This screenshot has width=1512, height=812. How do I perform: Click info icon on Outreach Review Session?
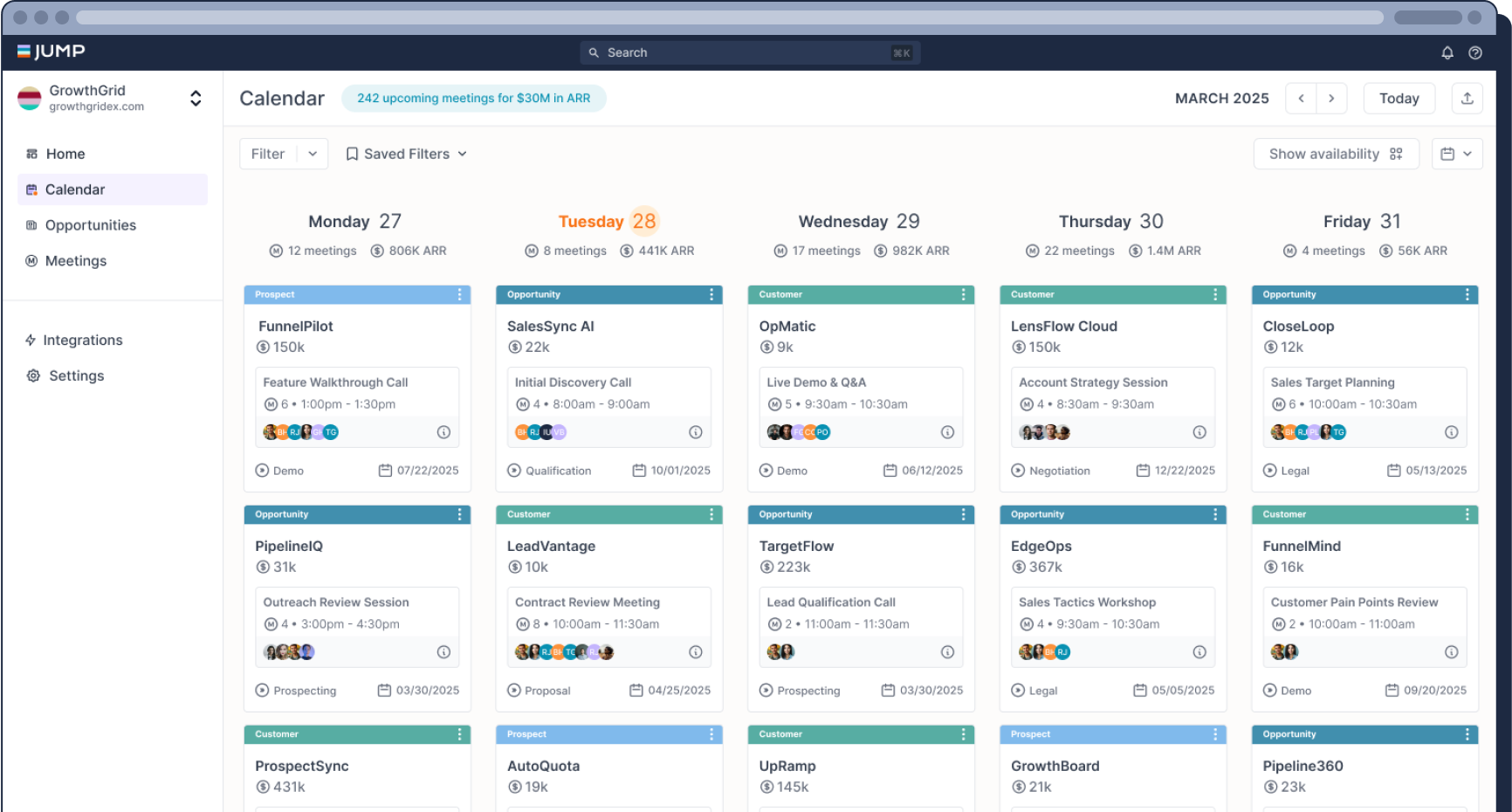coord(443,652)
